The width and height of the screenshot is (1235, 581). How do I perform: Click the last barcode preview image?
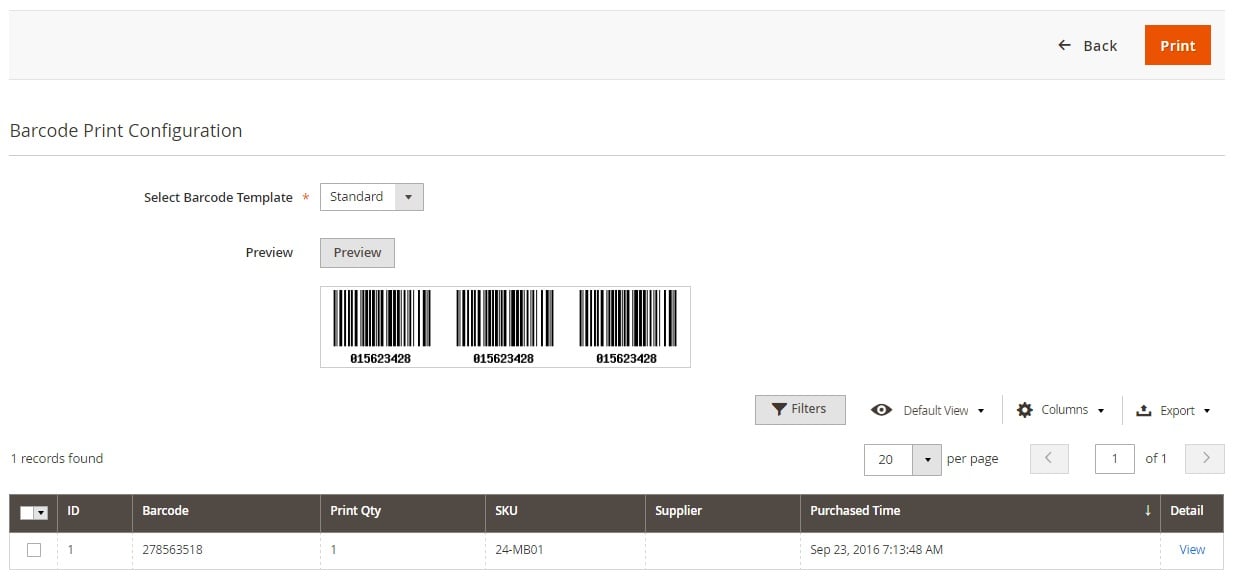(x=627, y=327)
